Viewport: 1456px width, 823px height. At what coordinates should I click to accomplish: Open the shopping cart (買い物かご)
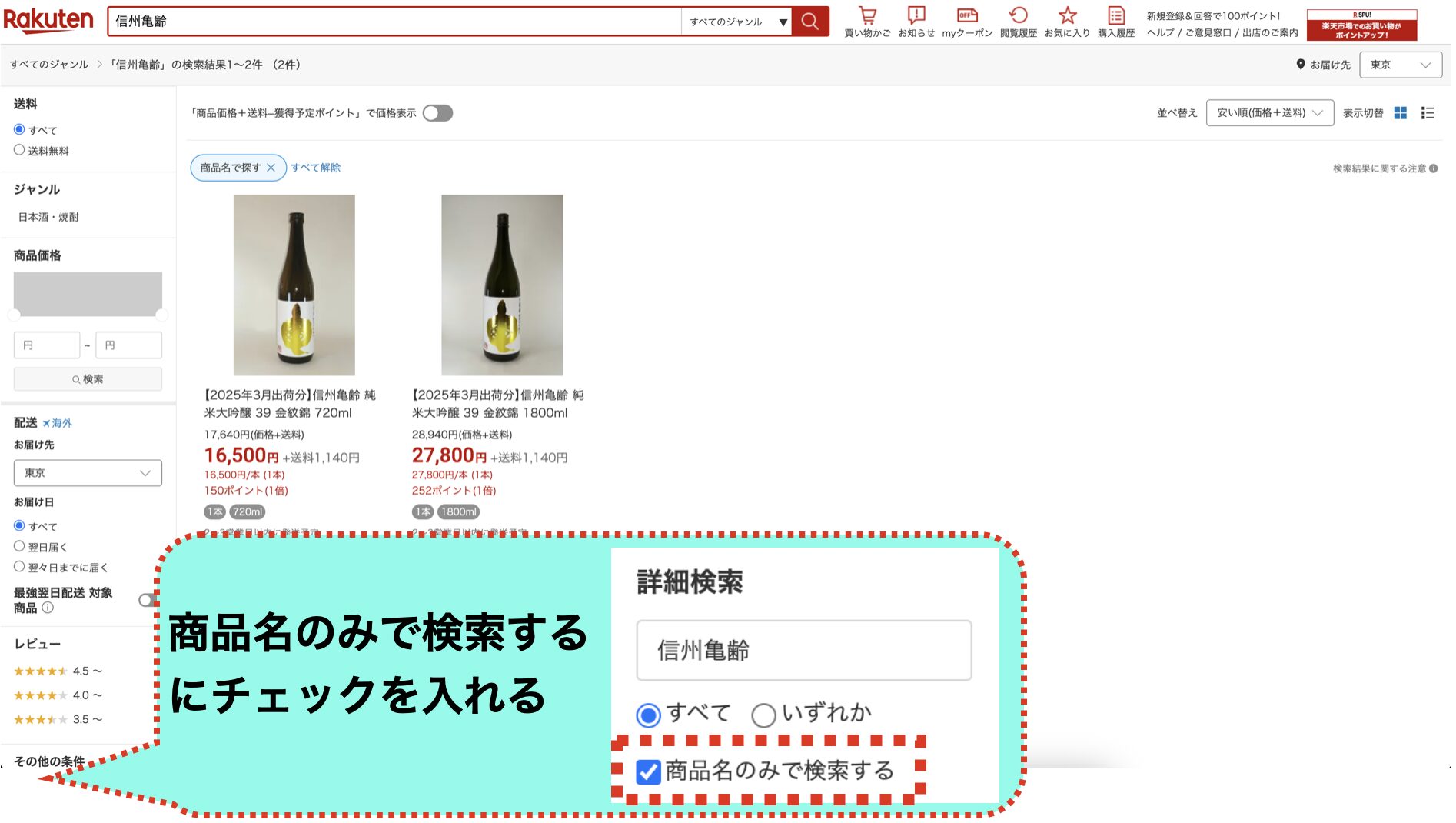pos(867,22)
